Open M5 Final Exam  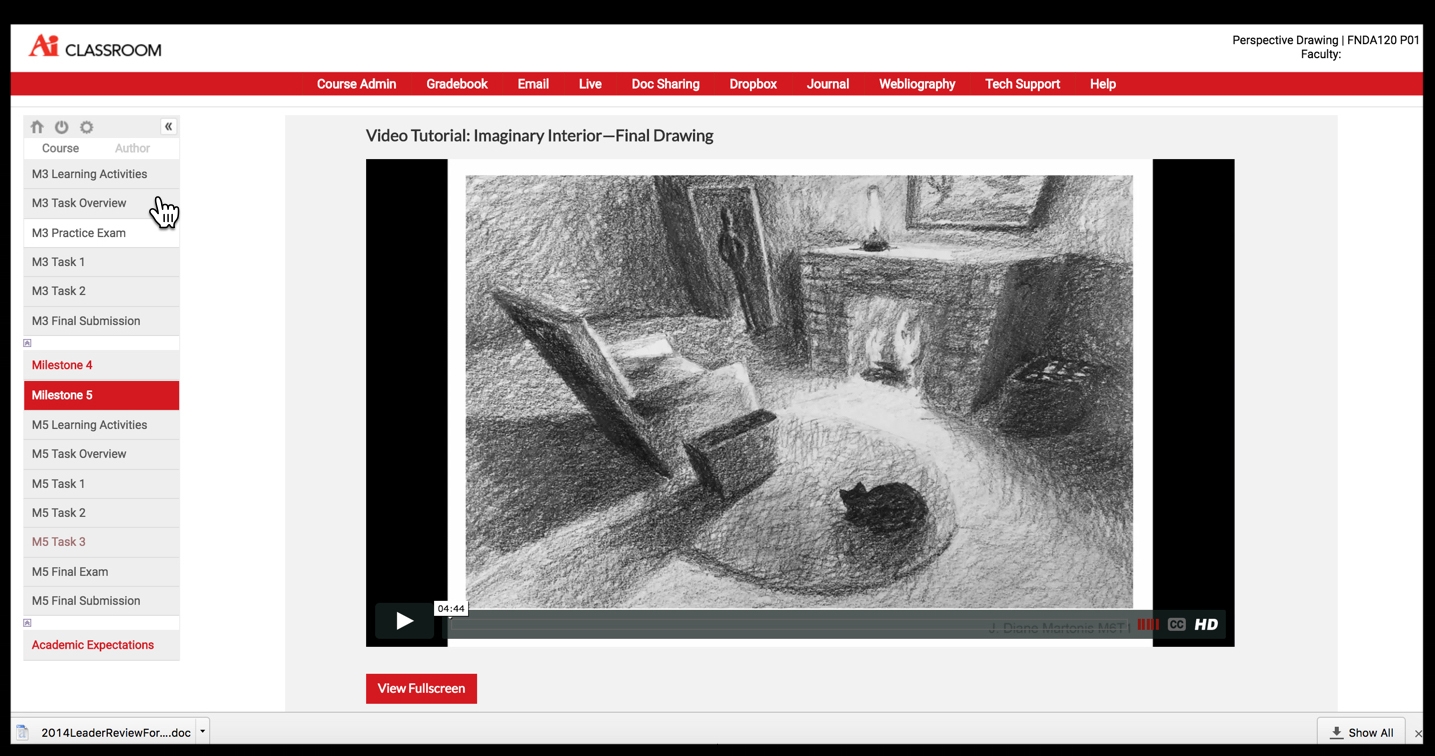[x=101, y=572]
